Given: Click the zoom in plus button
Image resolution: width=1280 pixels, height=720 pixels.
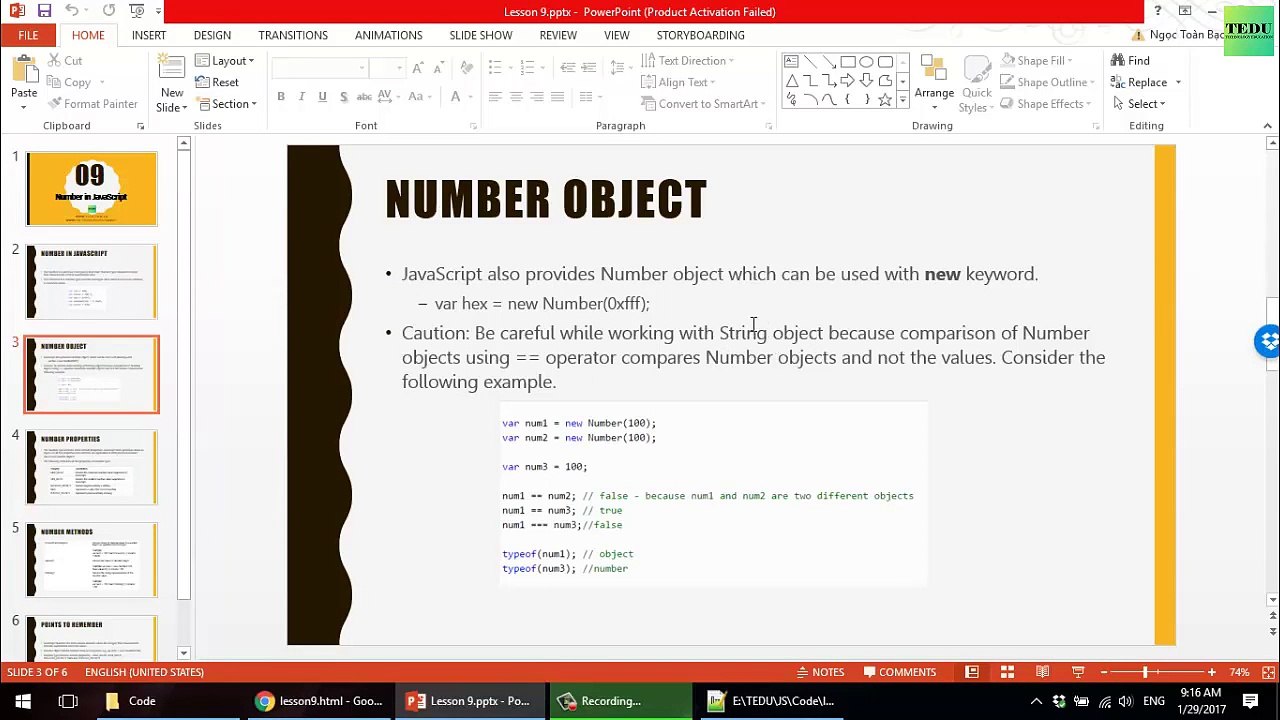Looking at the screenshot, I should coord(1211,672).
